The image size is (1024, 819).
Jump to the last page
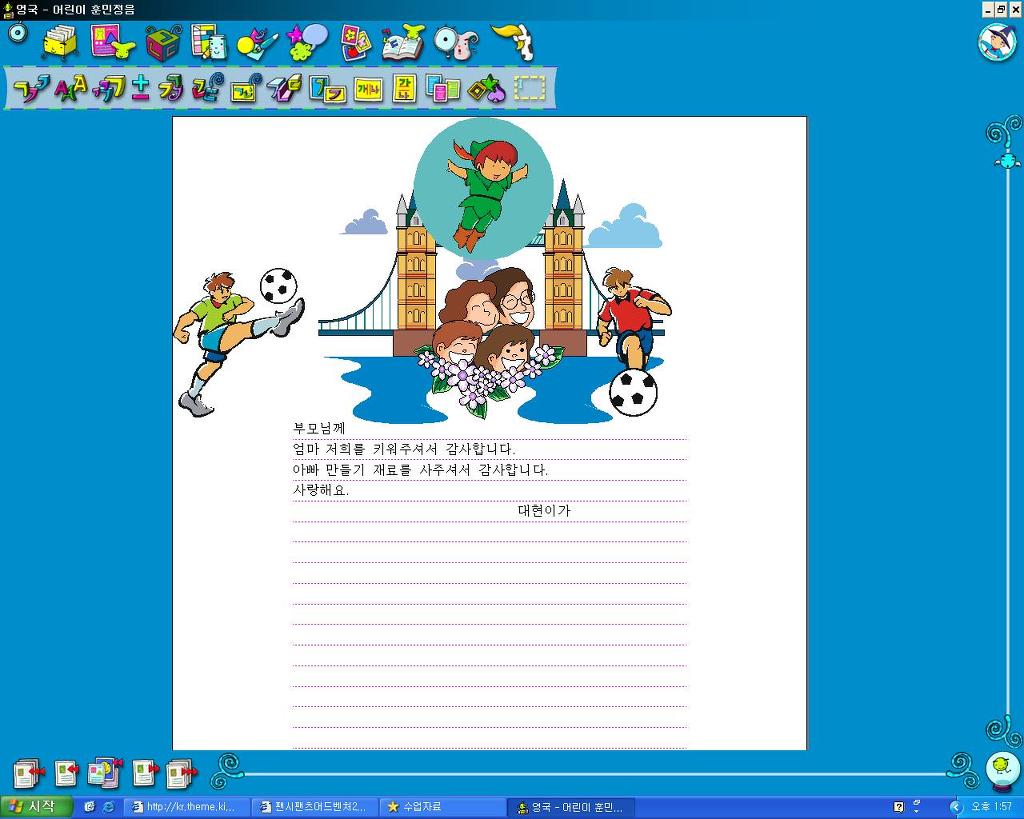click(182, 774)
